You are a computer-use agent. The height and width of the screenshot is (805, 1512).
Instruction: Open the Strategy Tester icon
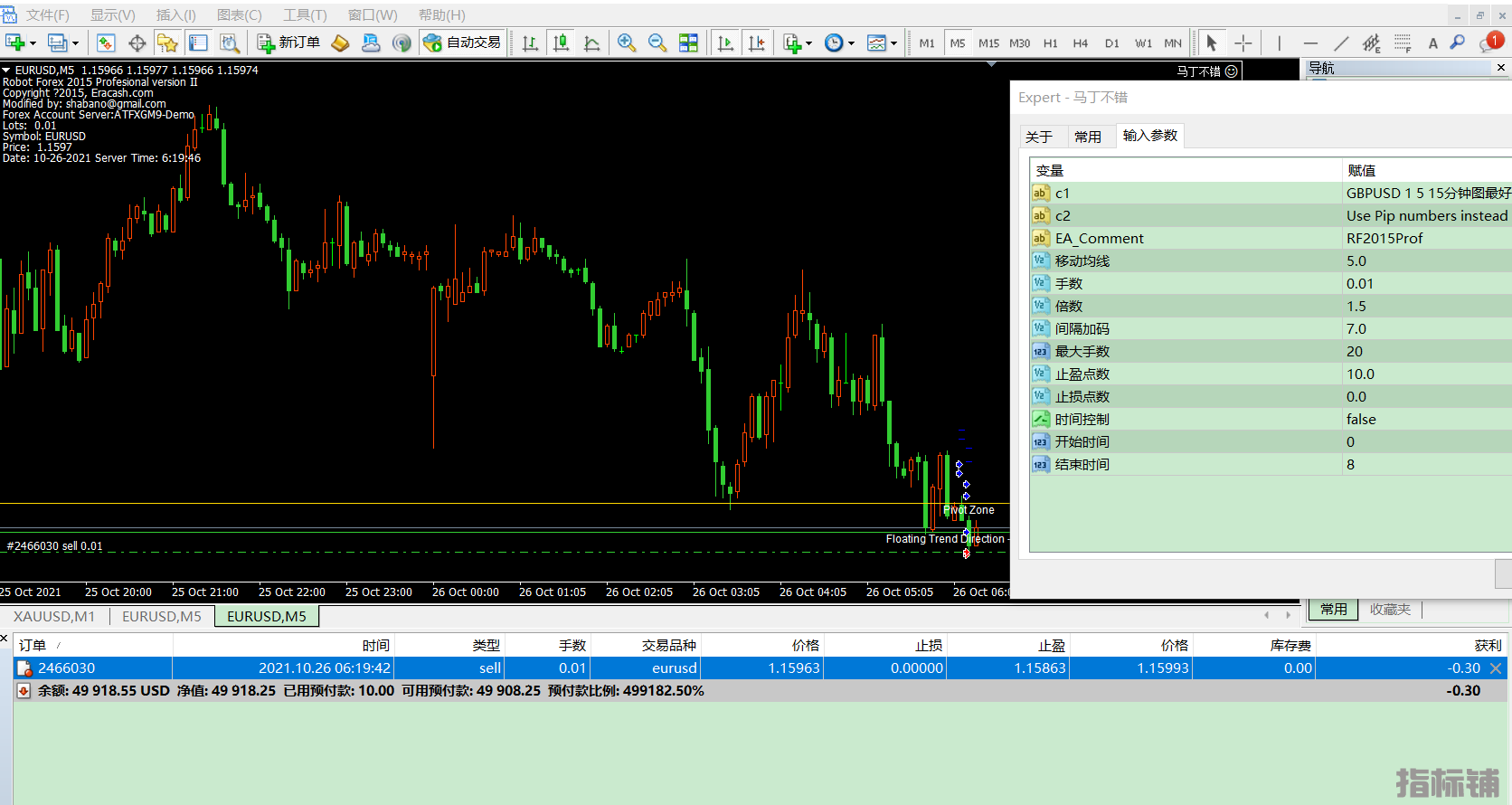click(230, 43)
